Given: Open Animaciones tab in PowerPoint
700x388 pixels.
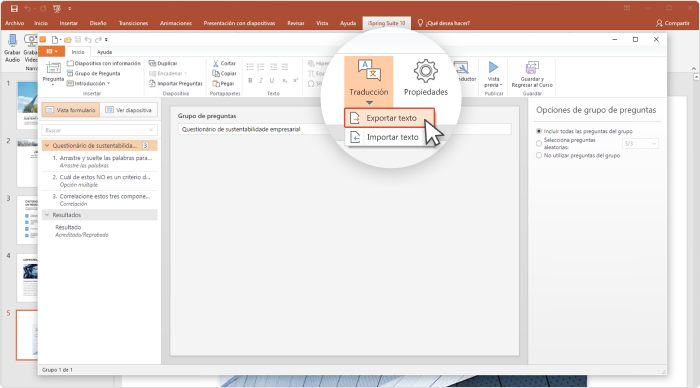Looking at the screenshot, I should [x=176, y=23].
